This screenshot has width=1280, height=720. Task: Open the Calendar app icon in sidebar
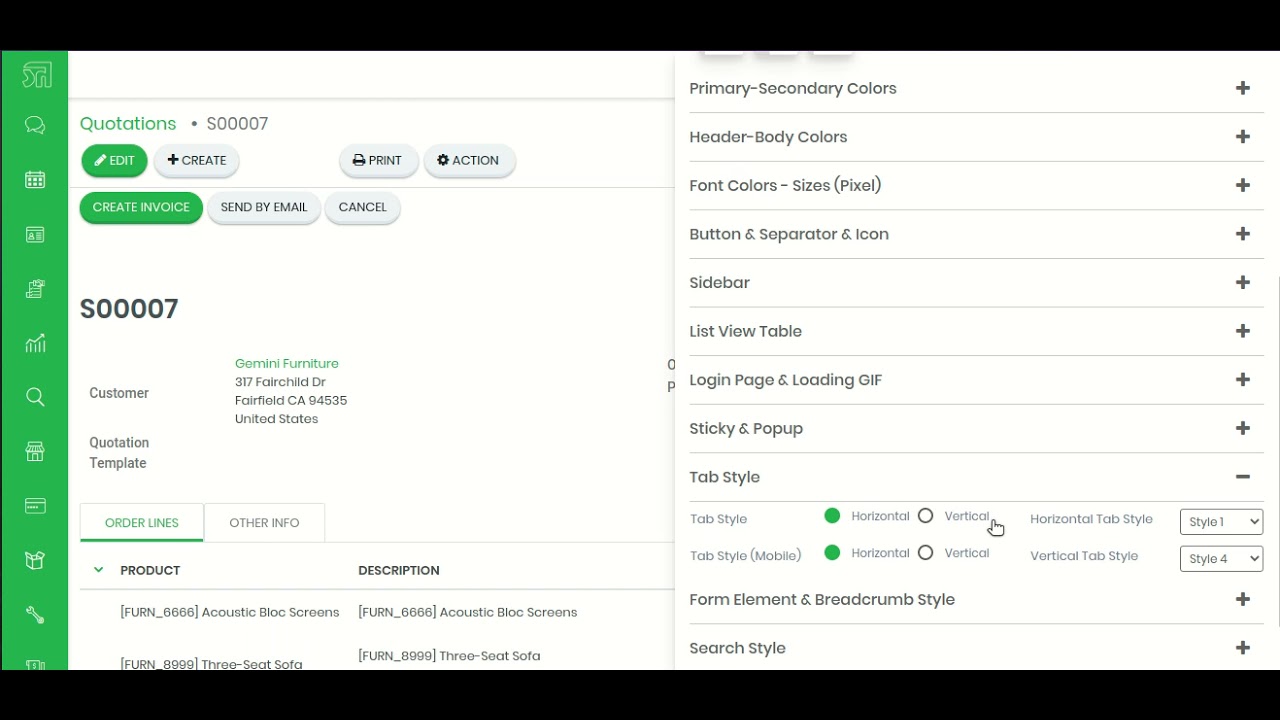[35, 180]
